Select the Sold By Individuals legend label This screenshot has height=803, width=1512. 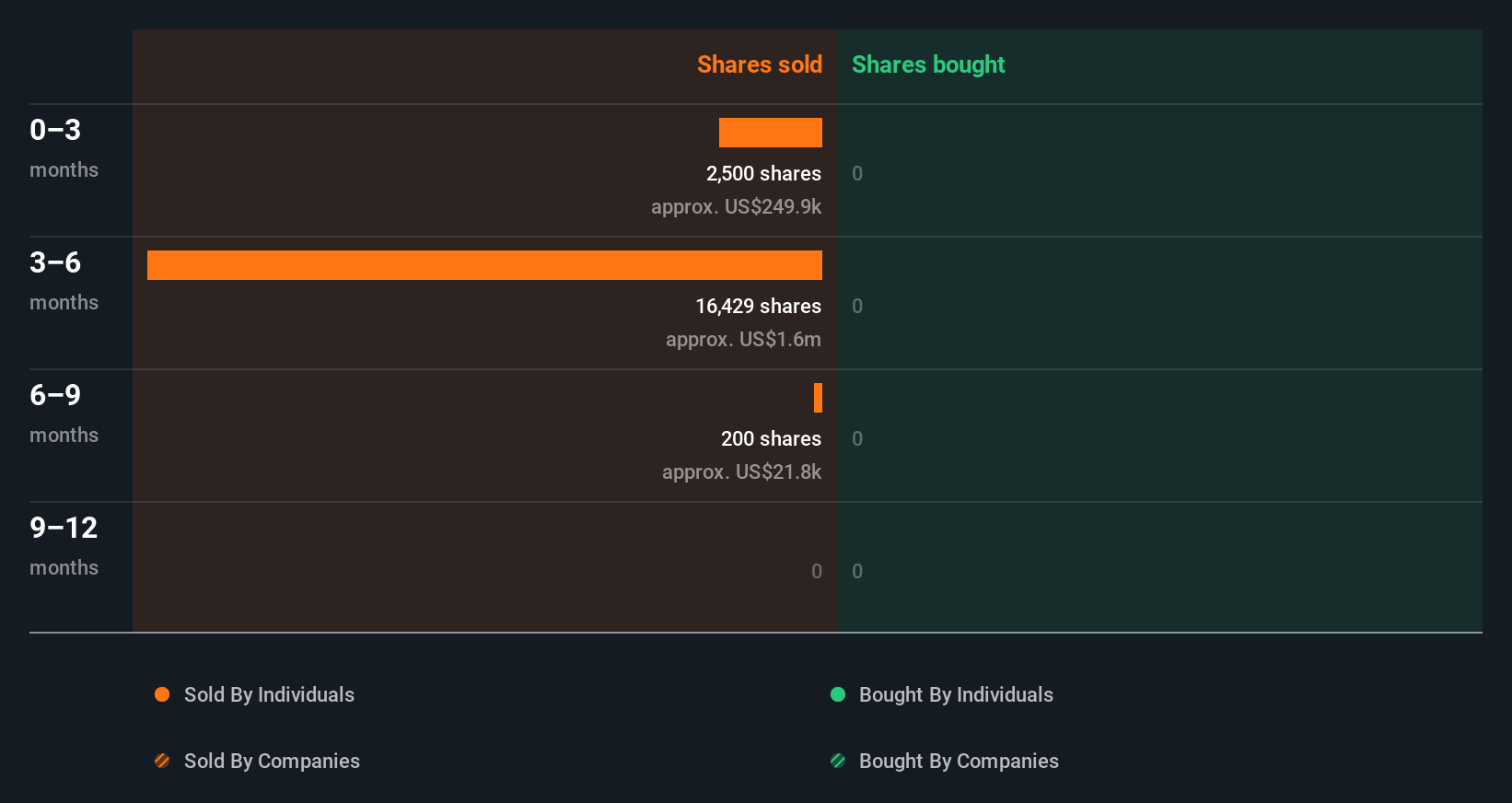point(269,694)
